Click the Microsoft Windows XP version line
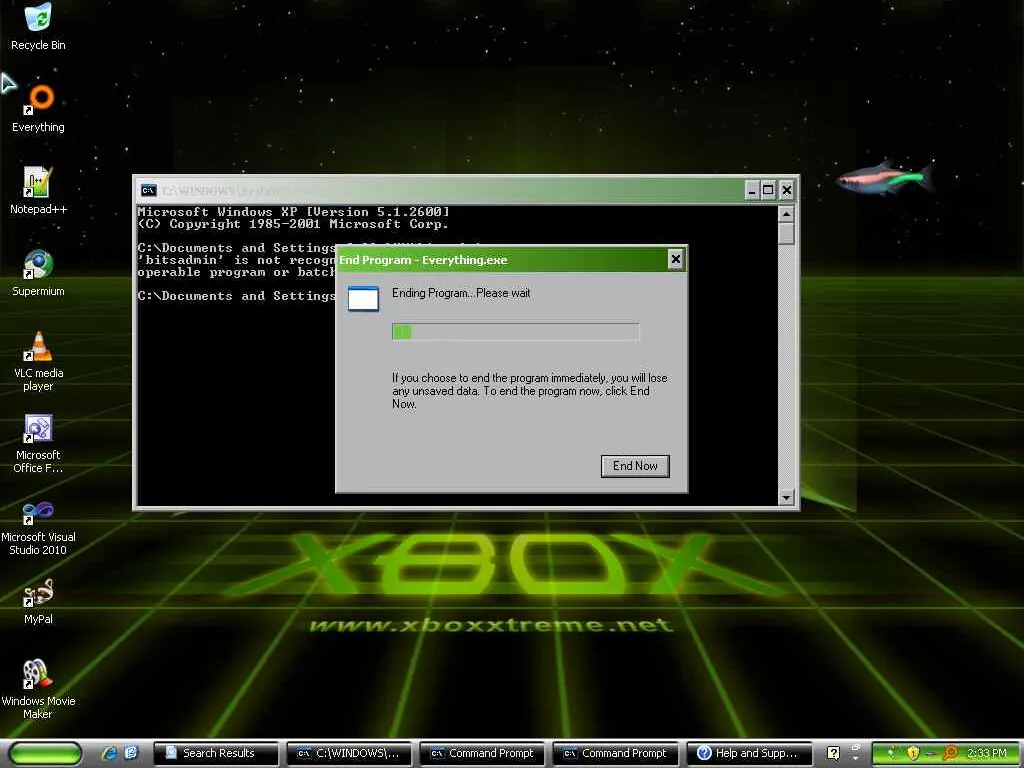Screen dimensions: 1024x768 click(293, 212)
